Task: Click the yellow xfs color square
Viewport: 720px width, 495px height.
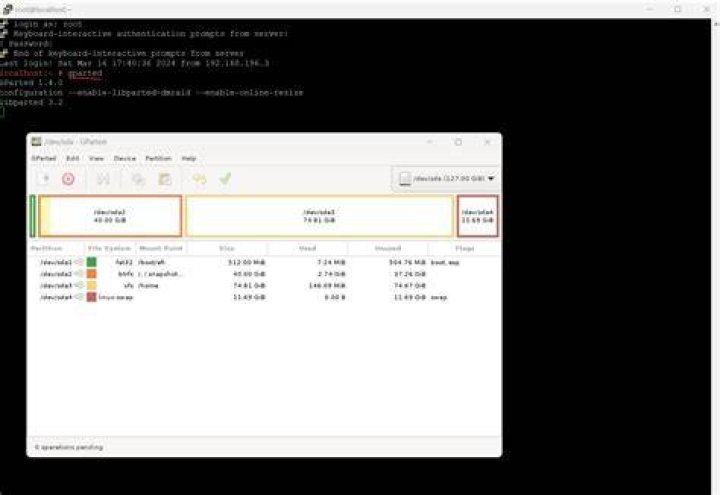Action: coord(92,285)
